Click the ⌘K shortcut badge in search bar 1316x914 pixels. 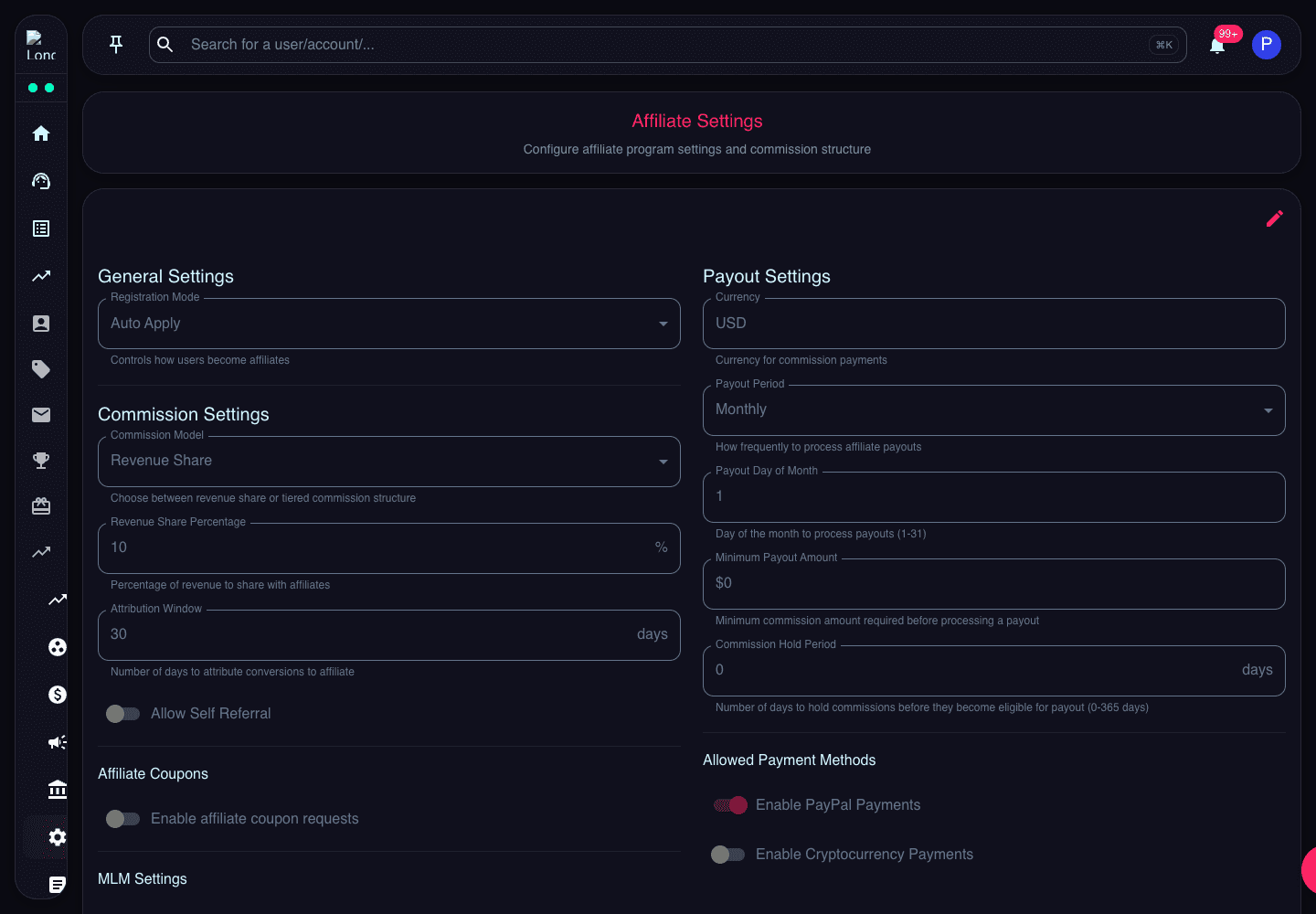(x=1164, y=45)
